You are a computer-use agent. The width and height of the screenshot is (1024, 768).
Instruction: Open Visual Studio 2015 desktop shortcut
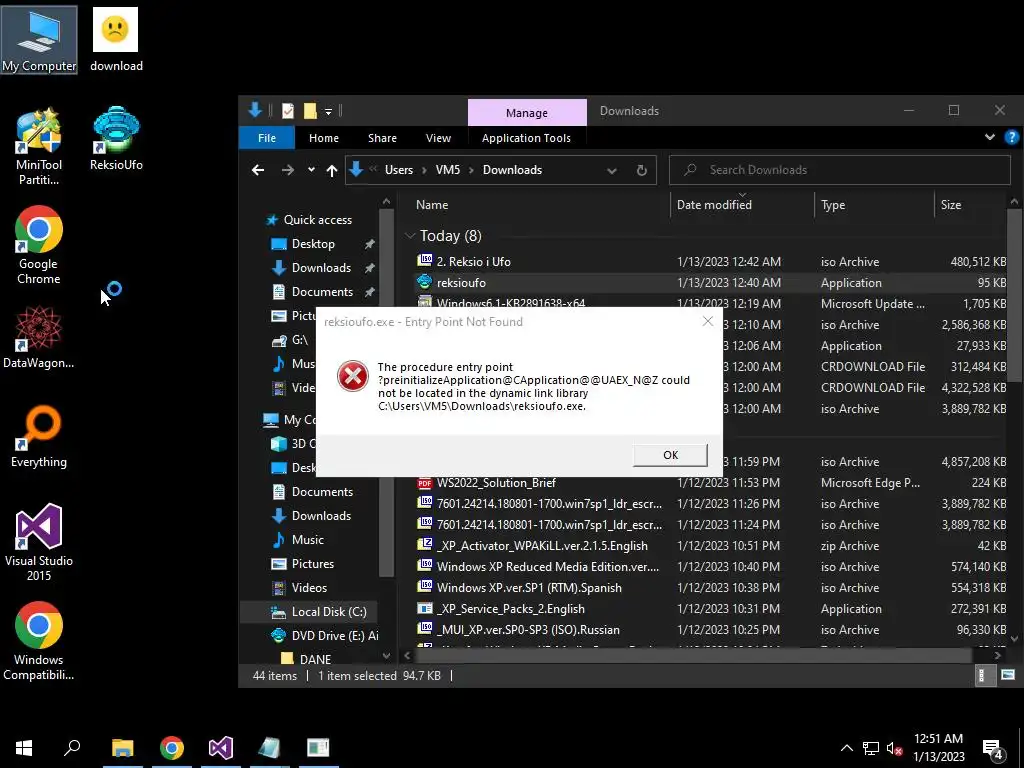(x=39, y=542)
